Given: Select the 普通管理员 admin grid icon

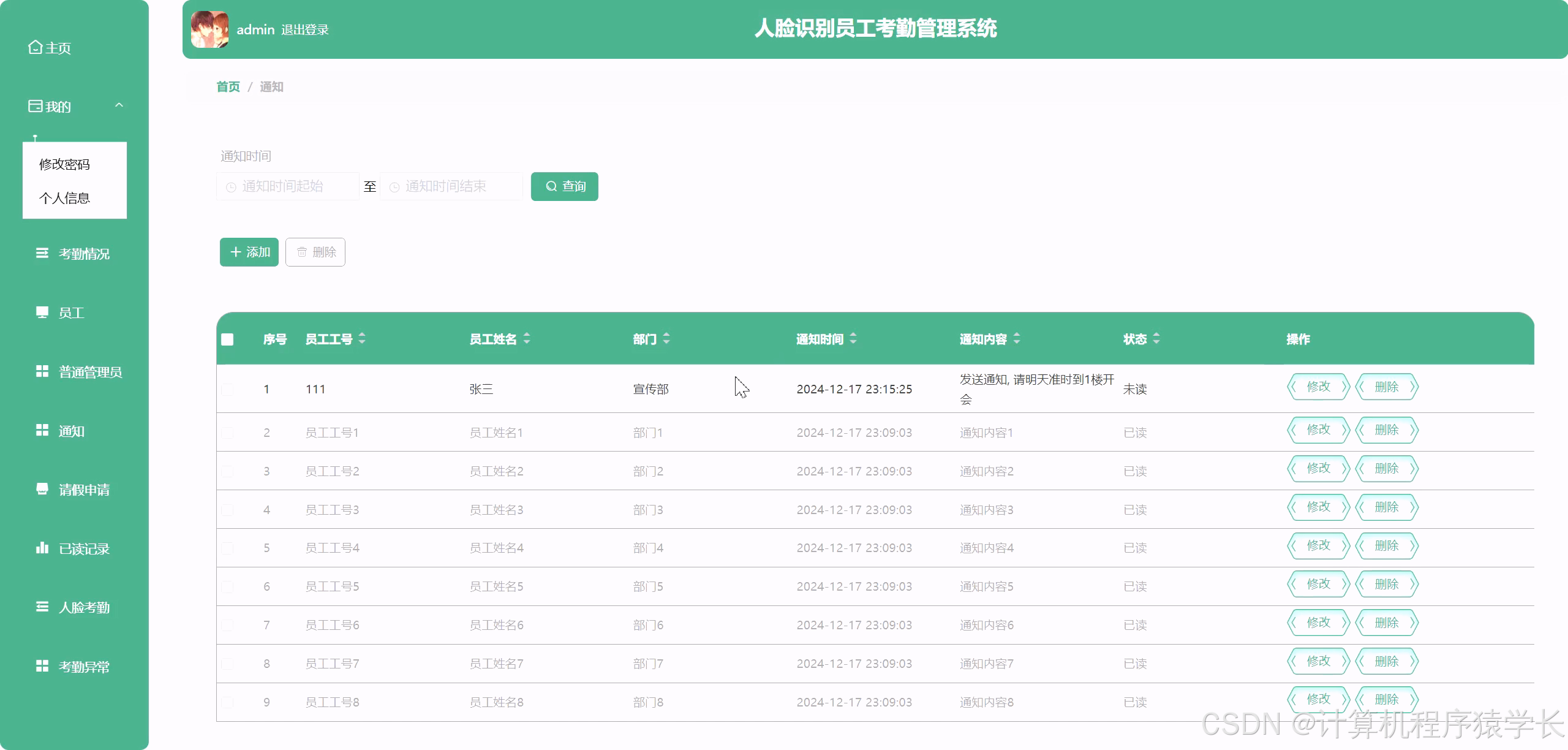Looking at the screenshot, I should tap(41, 371).
